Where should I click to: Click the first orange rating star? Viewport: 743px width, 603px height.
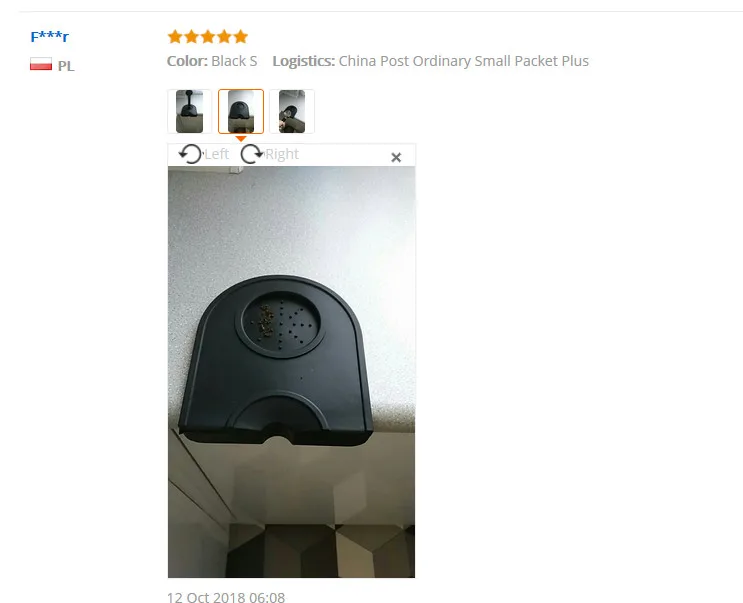pyautogui.click(x=175, y=36)
